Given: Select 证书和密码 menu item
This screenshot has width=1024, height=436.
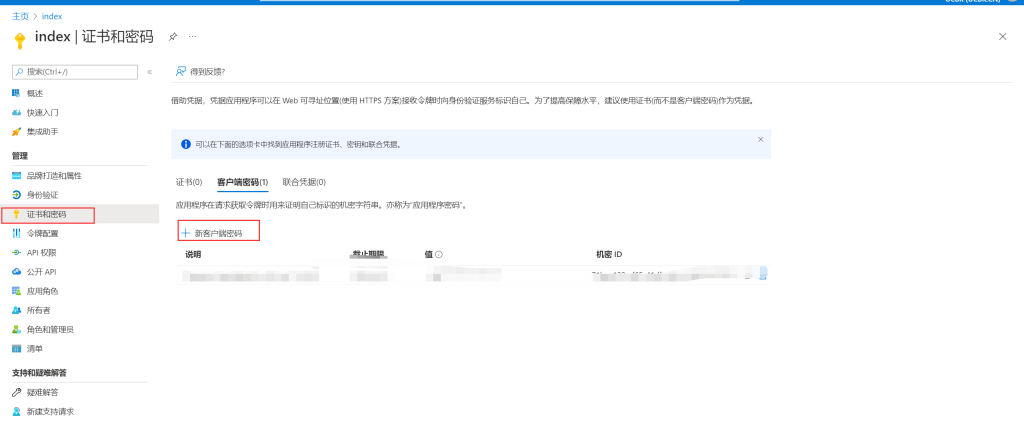Looking at the screenshot, I should click(46, 214).
